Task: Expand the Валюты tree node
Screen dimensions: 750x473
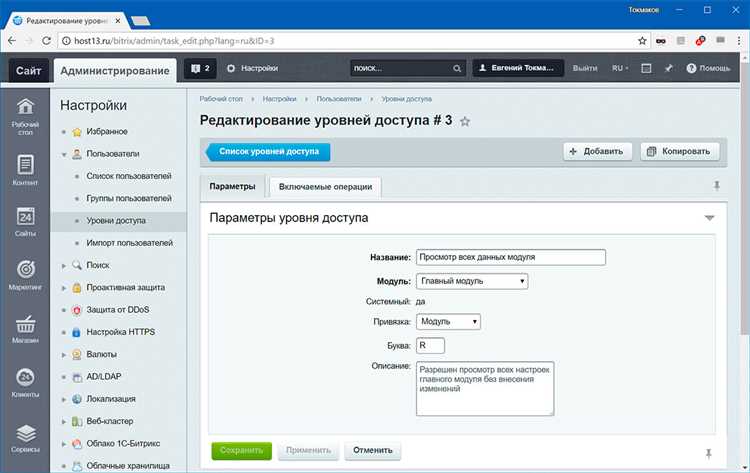Action: [64, 355]
